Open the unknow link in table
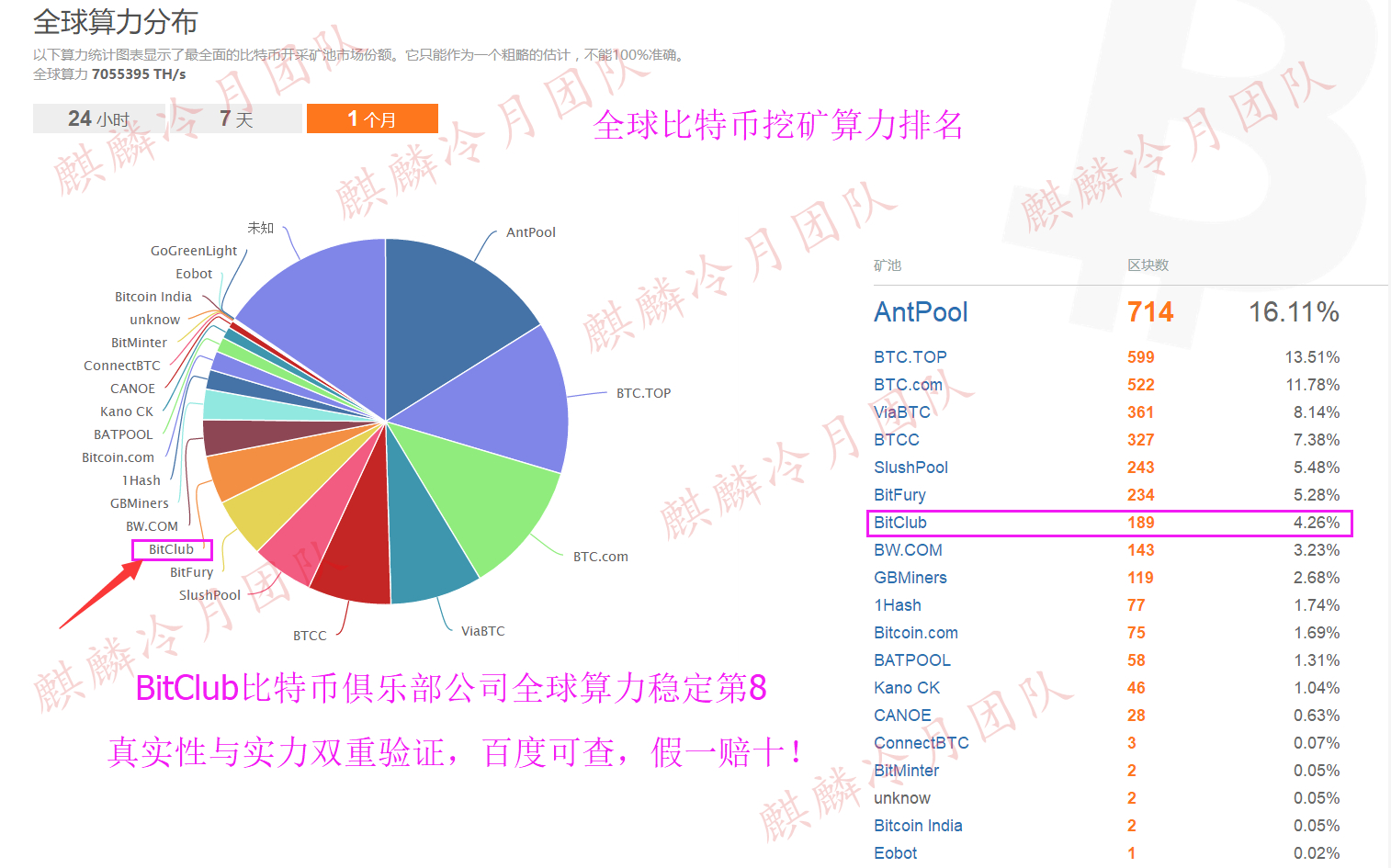Screen dimensions: 1391x868 tap(901, 798)
